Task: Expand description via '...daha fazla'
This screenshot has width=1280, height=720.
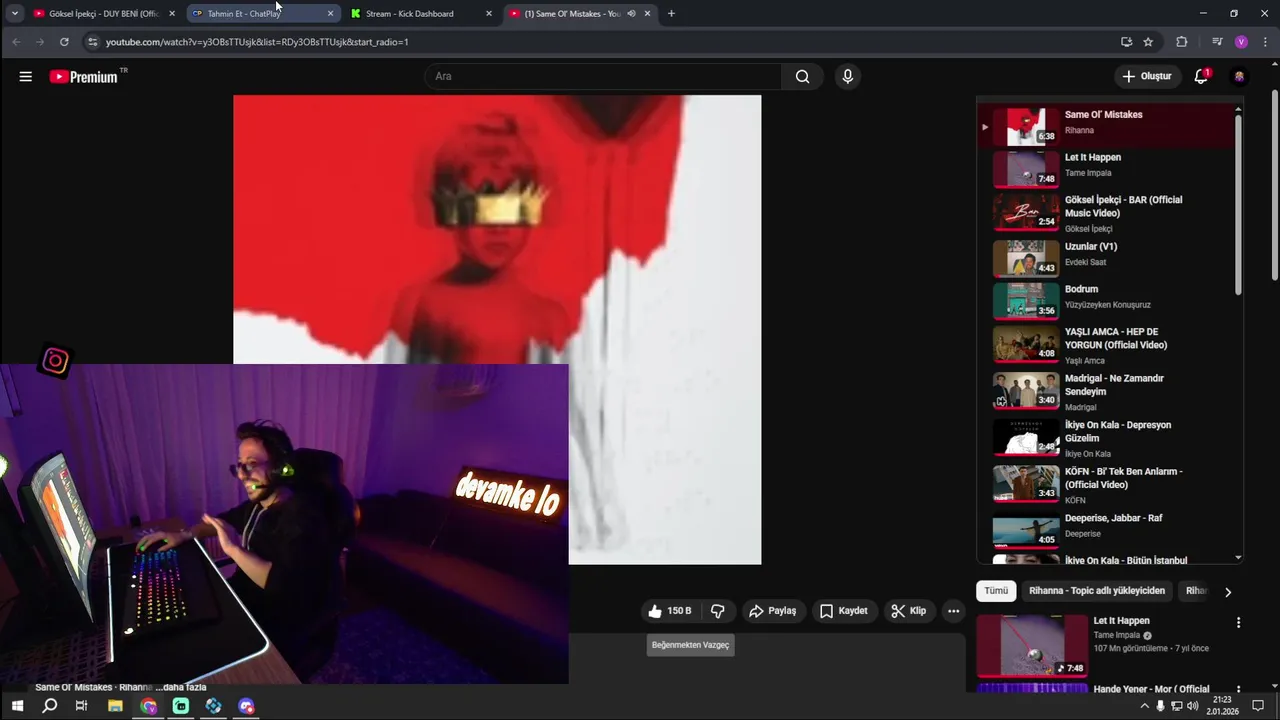Action: point(181,688)
